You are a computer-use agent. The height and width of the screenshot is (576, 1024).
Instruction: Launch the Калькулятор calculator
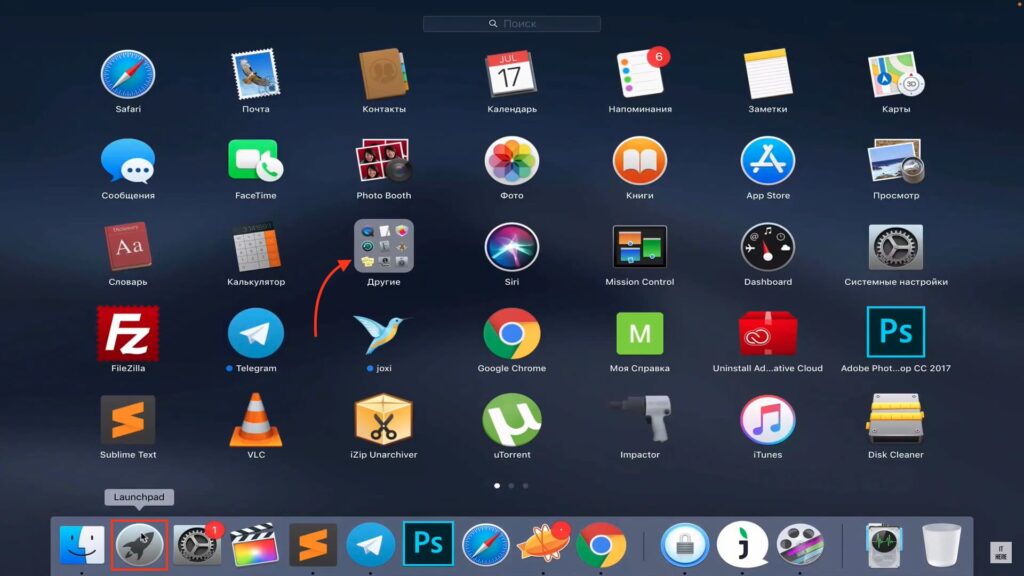pyautogui.click(x=255, y=247)
